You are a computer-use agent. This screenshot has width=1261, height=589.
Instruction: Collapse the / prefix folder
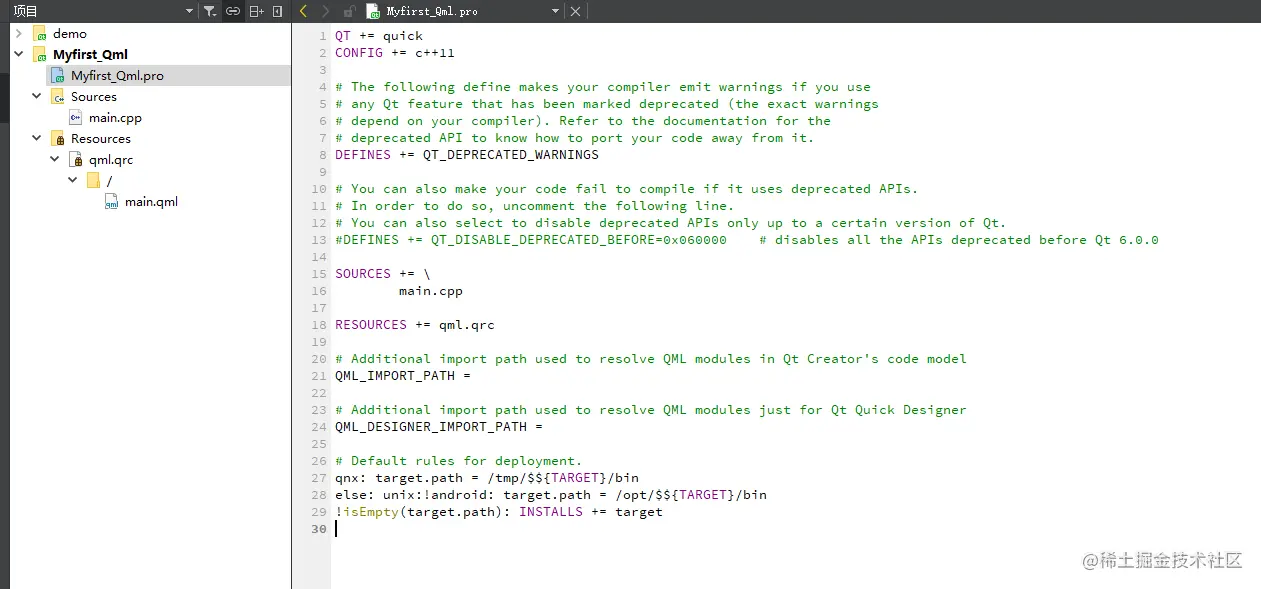coord(73,180)
